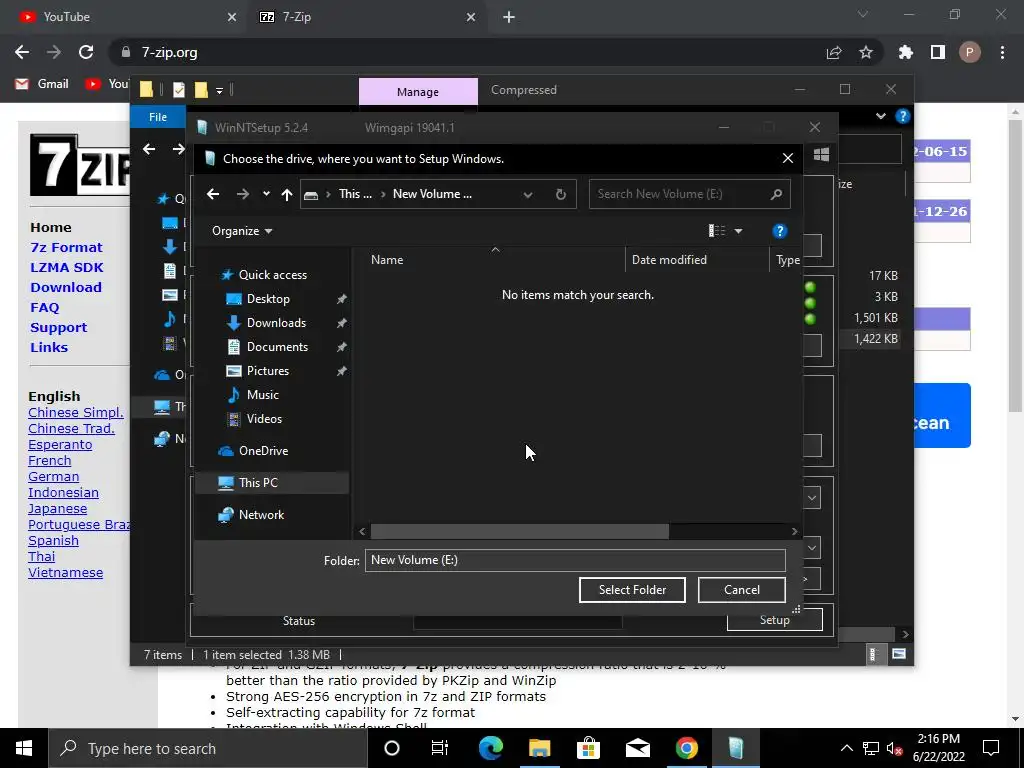Viewport: 1024px width, 768px height.
Task: Switch Explorer to details view
Action: click(873, 654)
